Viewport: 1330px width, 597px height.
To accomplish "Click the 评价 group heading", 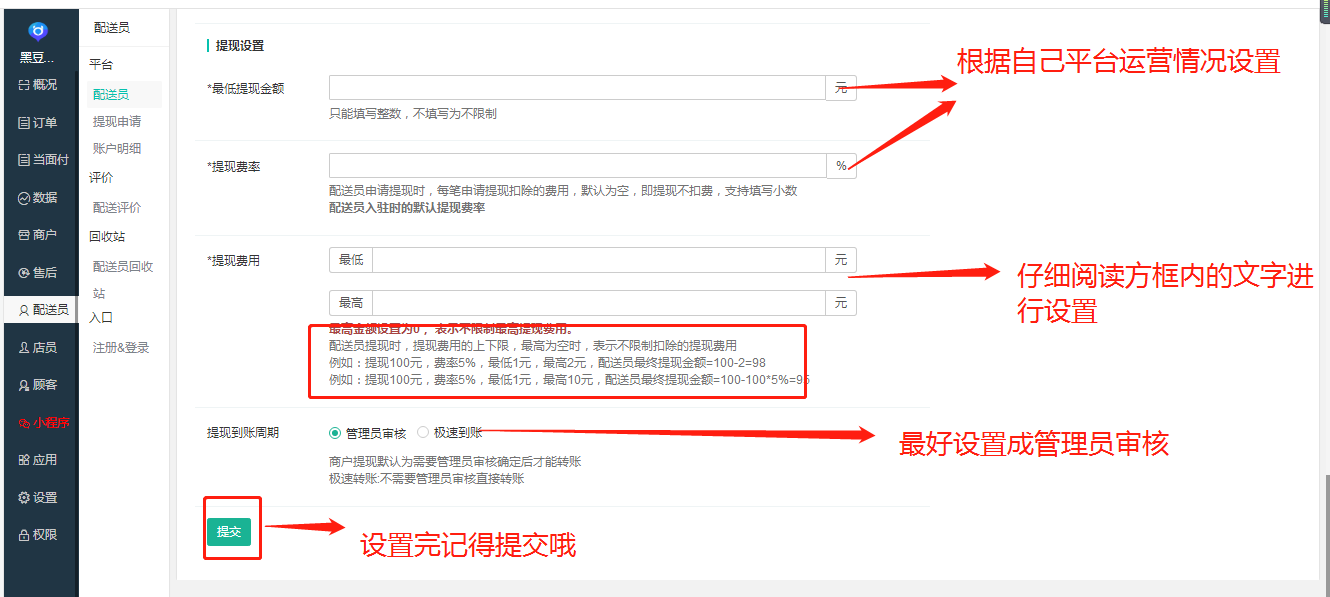I will pos(101,178).
